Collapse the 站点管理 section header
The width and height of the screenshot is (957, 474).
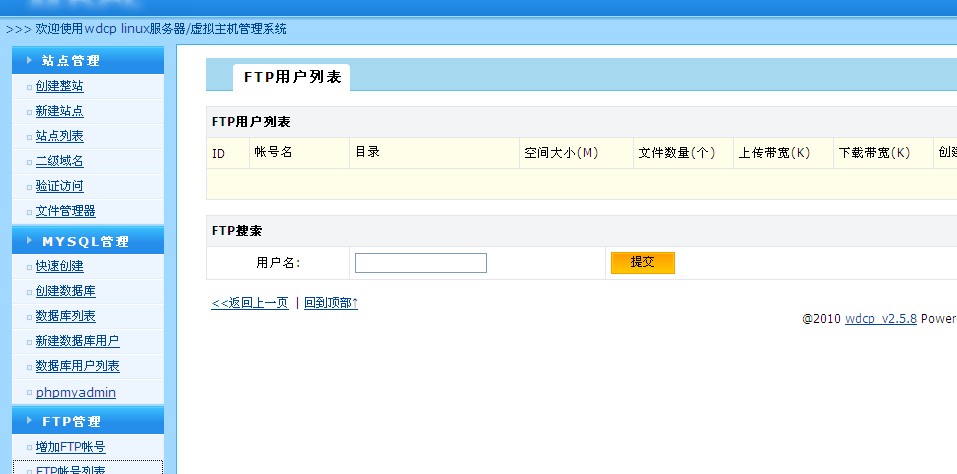(86, 60)
